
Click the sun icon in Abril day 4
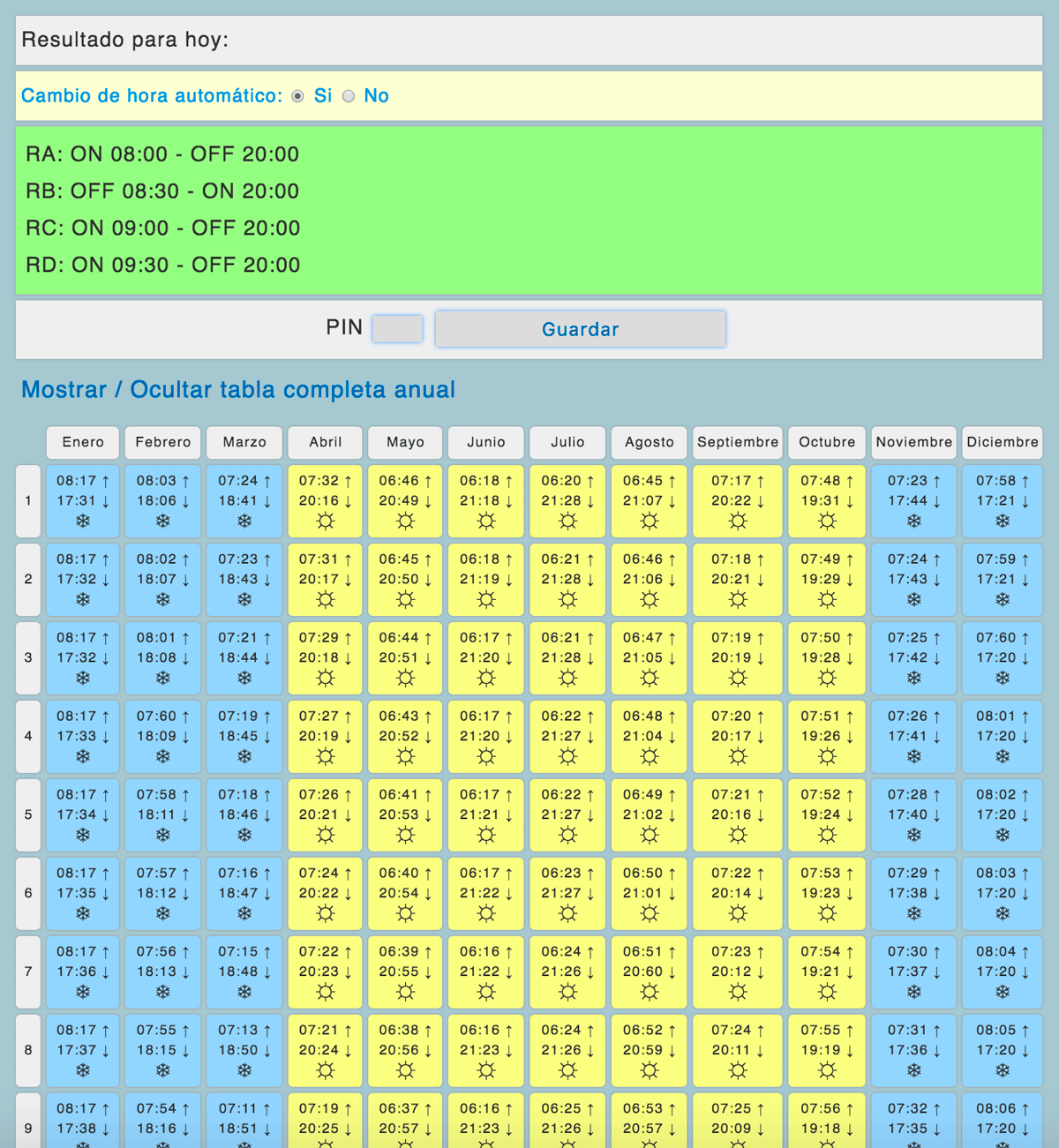(x=326, y=757)
